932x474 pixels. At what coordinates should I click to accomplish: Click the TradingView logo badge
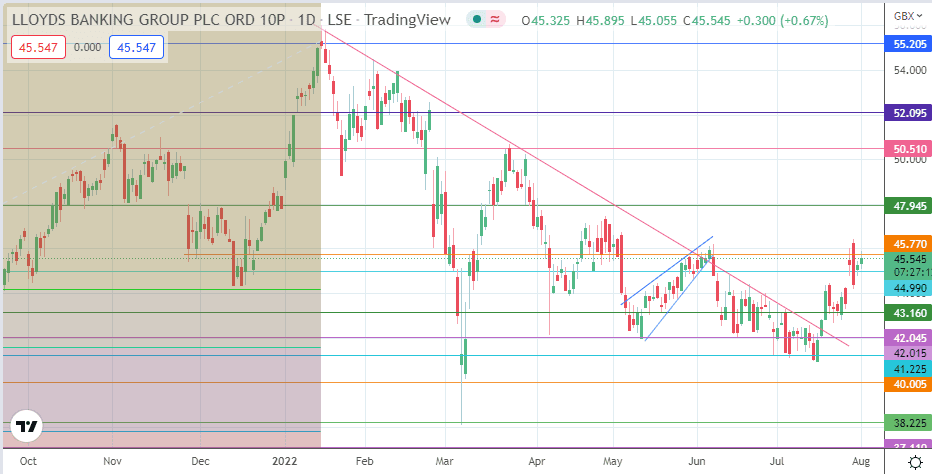(x=27, y=426)
